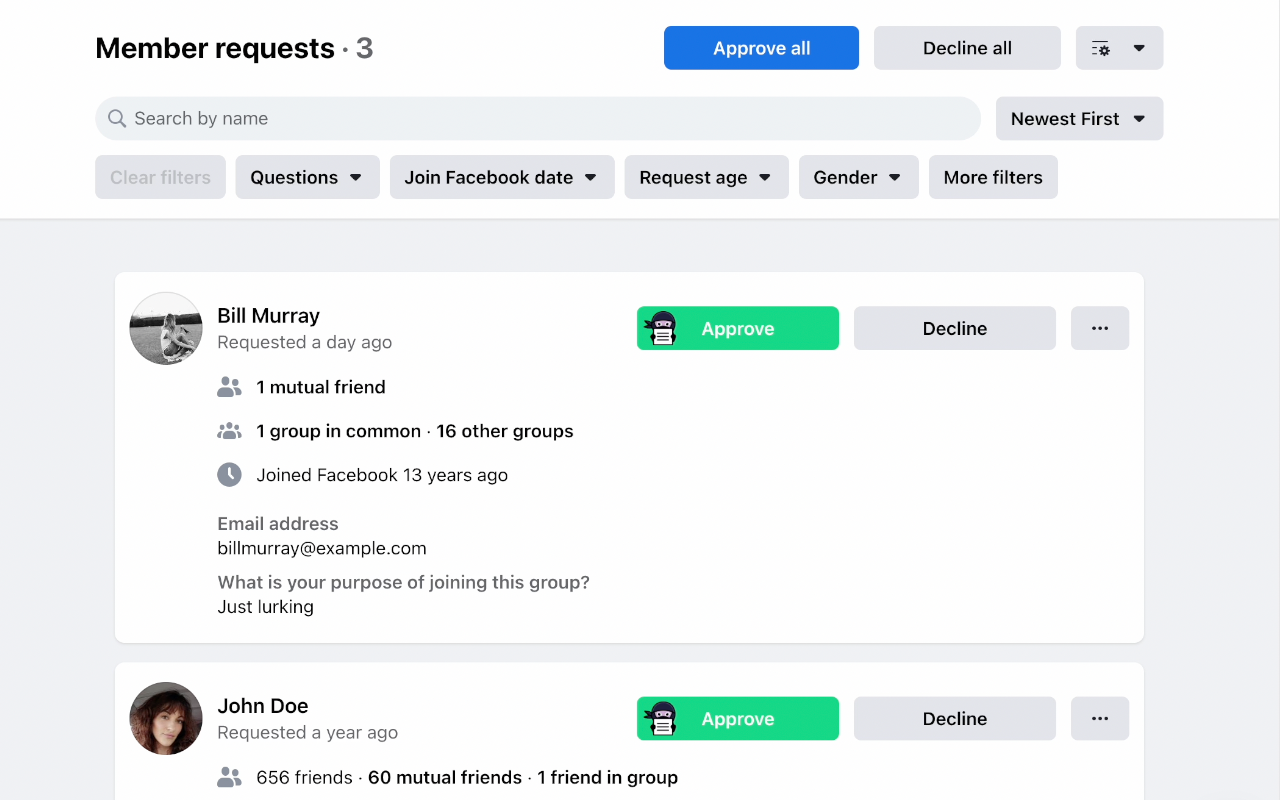
Task: Click the More filters button
Action: click(993, 177)
